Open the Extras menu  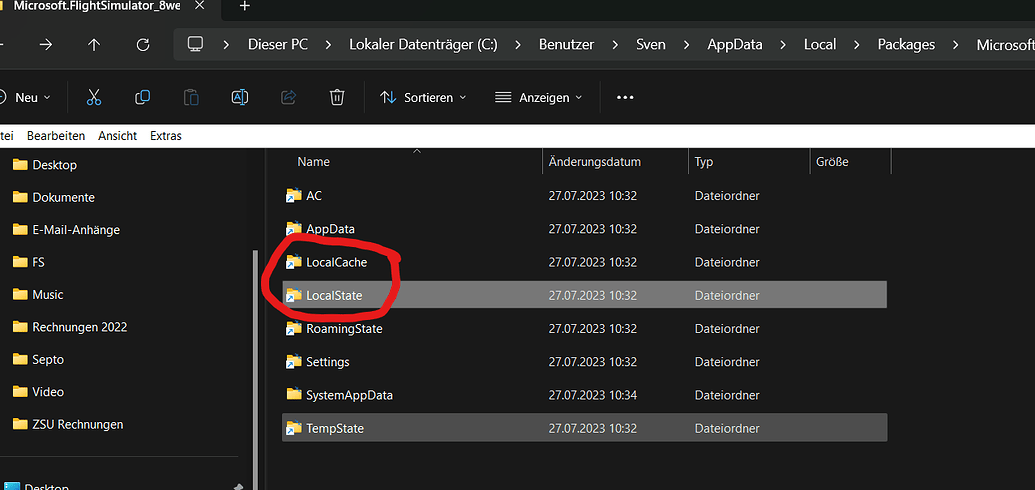coord(166,136)
